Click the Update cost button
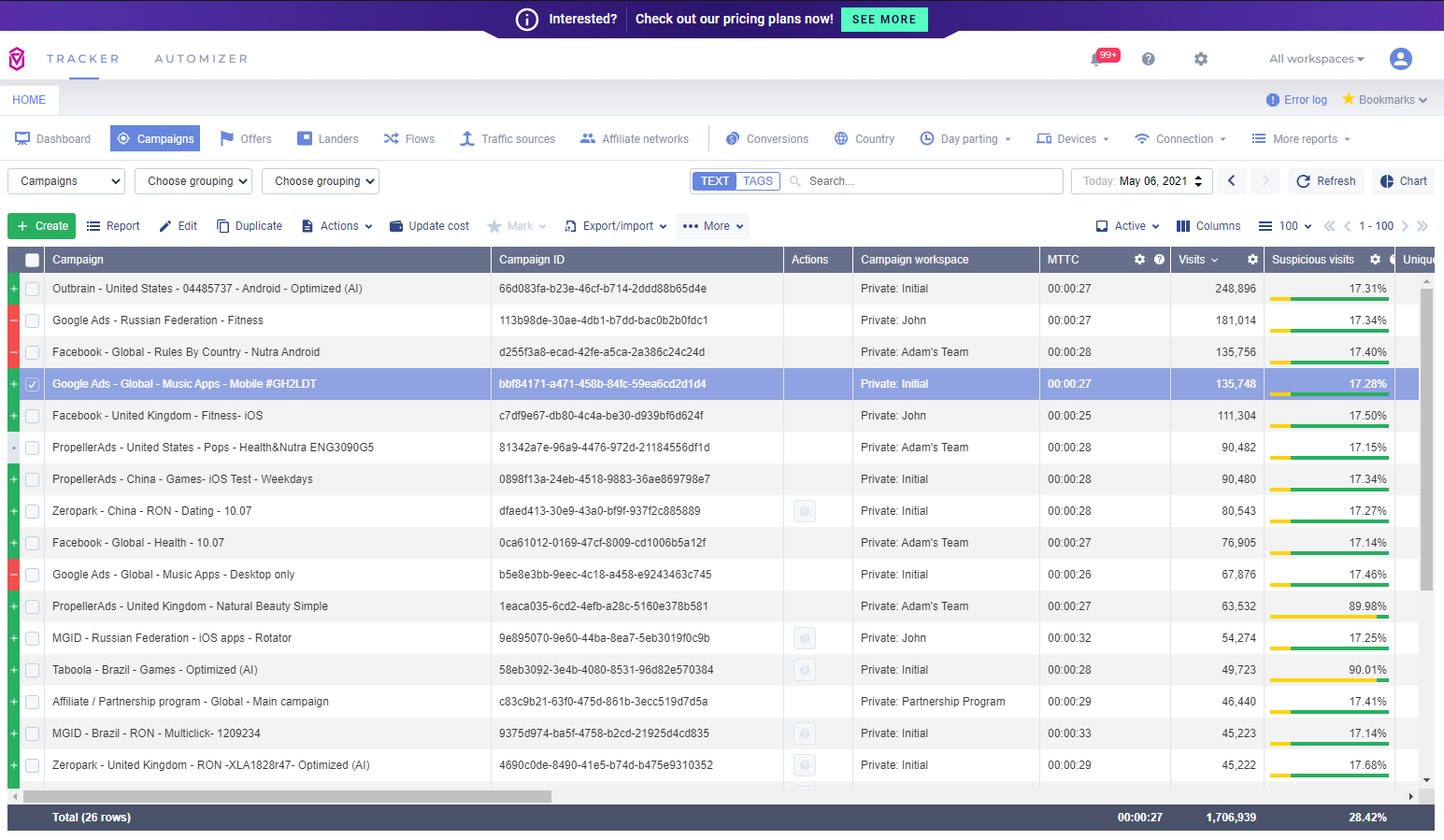The image size is (1444, 840). [429, 226]
